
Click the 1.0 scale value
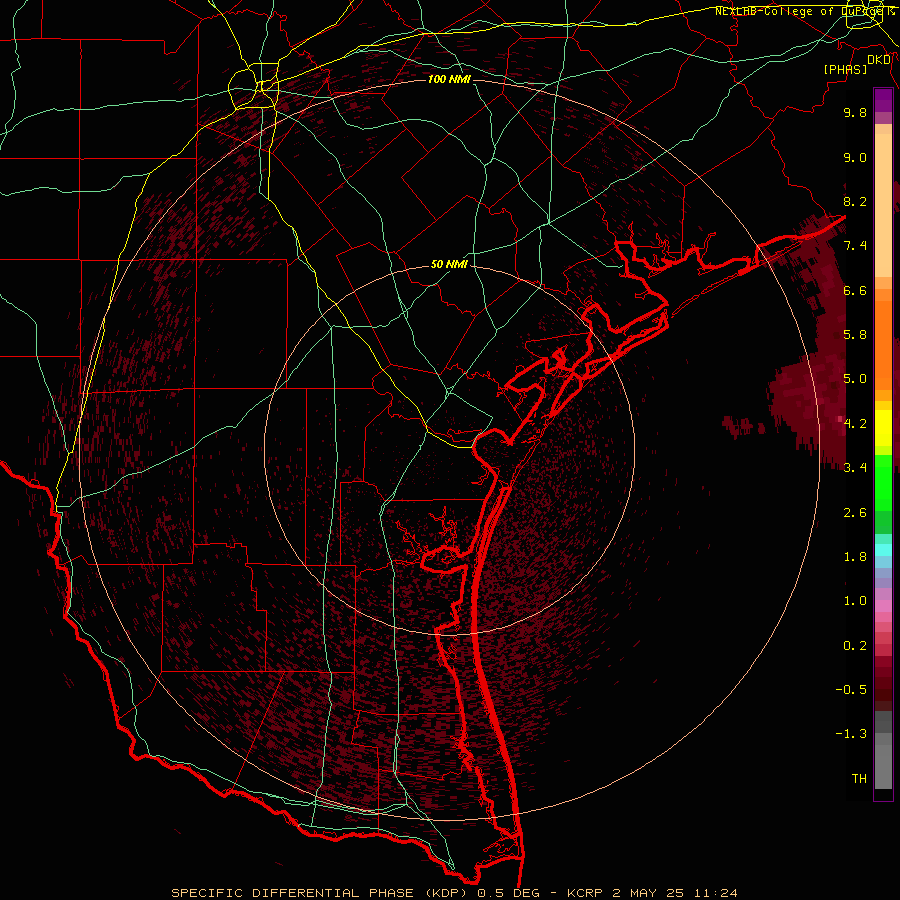(x=855, y=601)
